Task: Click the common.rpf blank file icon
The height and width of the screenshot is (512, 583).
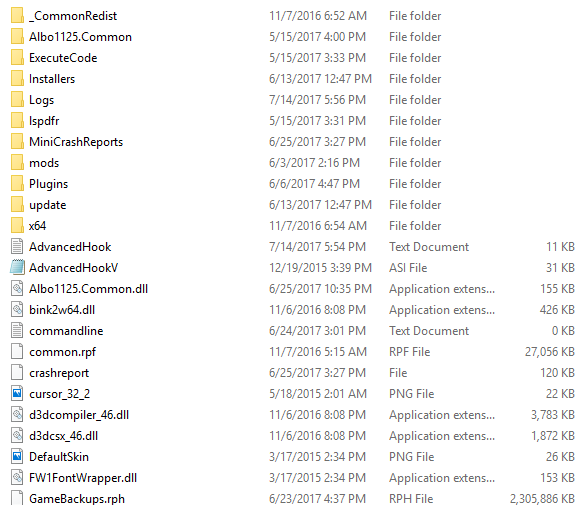Action: pyautogui.click(x=17, y=352)
